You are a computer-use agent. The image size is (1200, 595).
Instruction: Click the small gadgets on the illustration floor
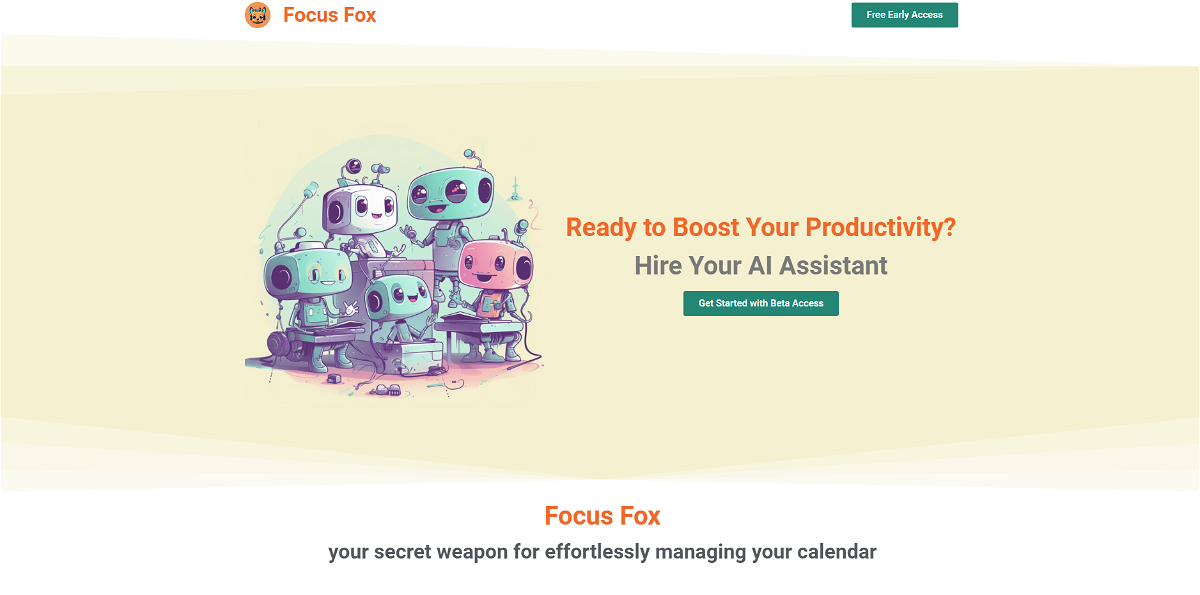(386, 389)
